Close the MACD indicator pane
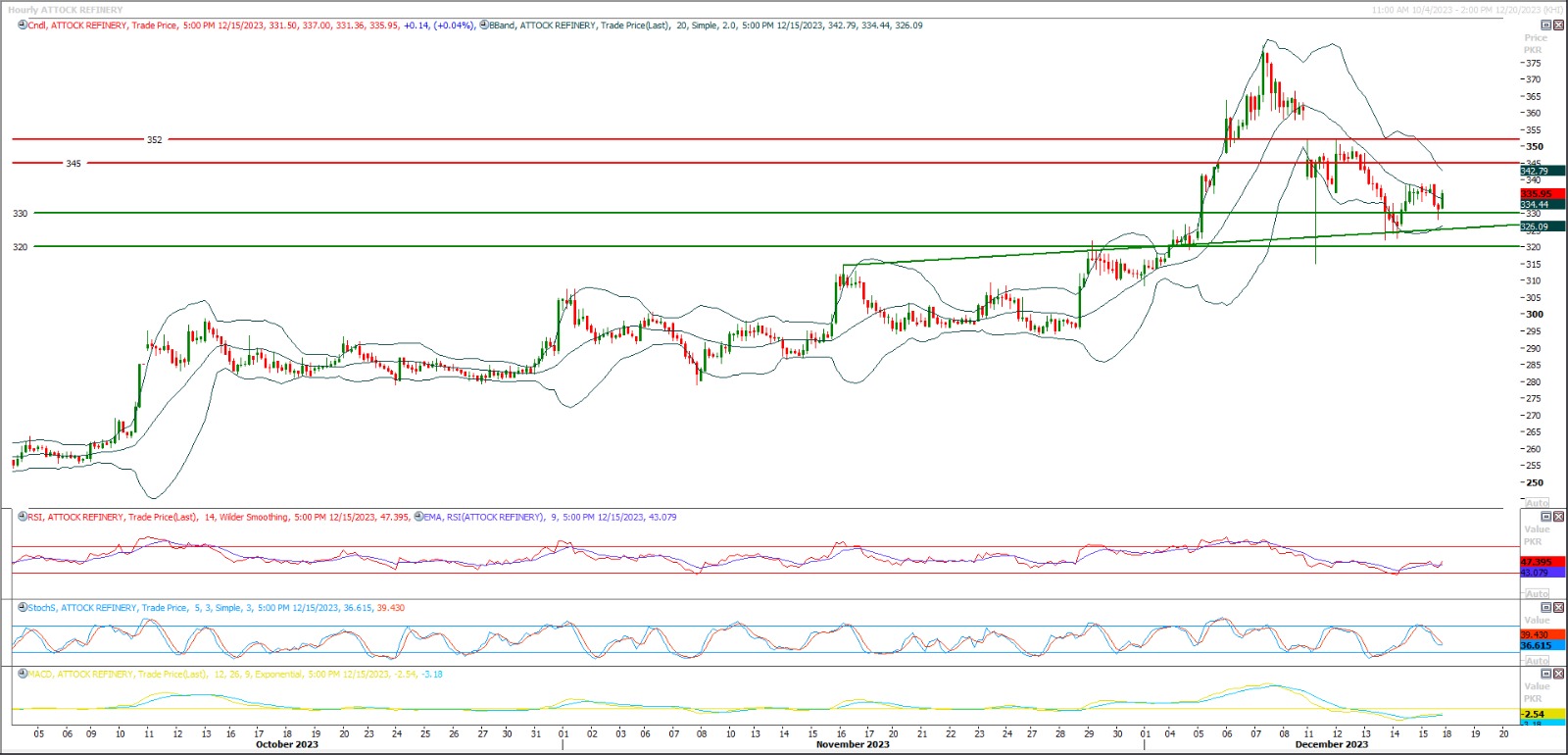 1558,675
